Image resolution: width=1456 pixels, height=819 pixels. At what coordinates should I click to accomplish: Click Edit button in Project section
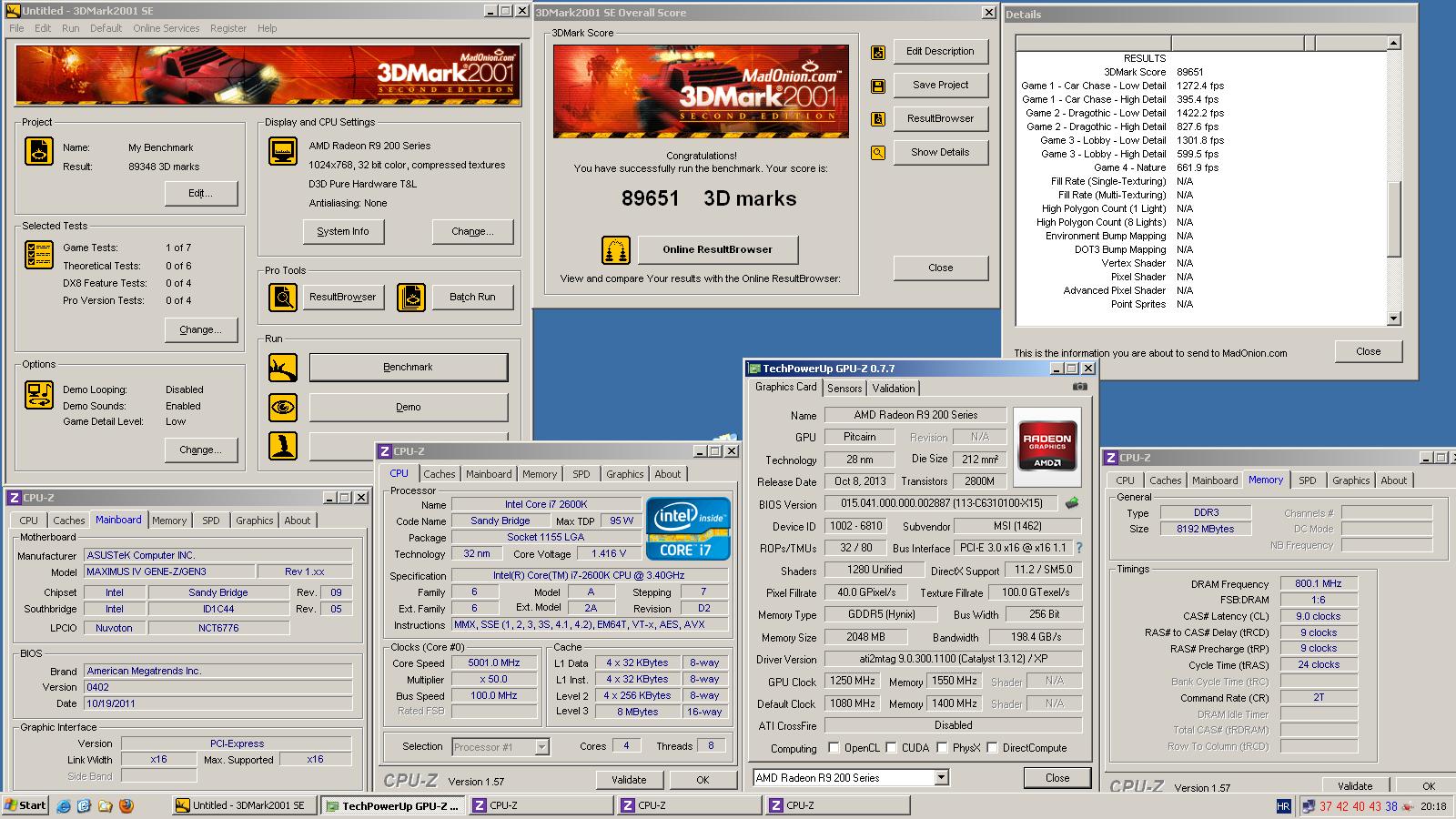tap(201, 194)
